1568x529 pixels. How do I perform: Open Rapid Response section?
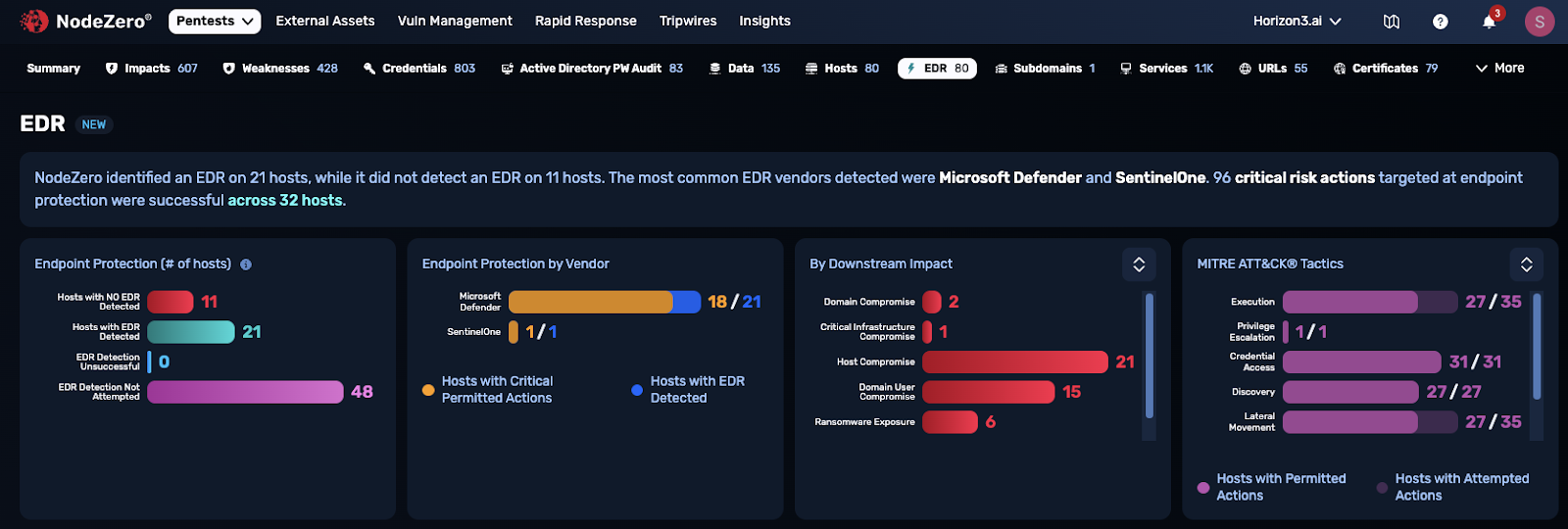[x=586, y=21]
